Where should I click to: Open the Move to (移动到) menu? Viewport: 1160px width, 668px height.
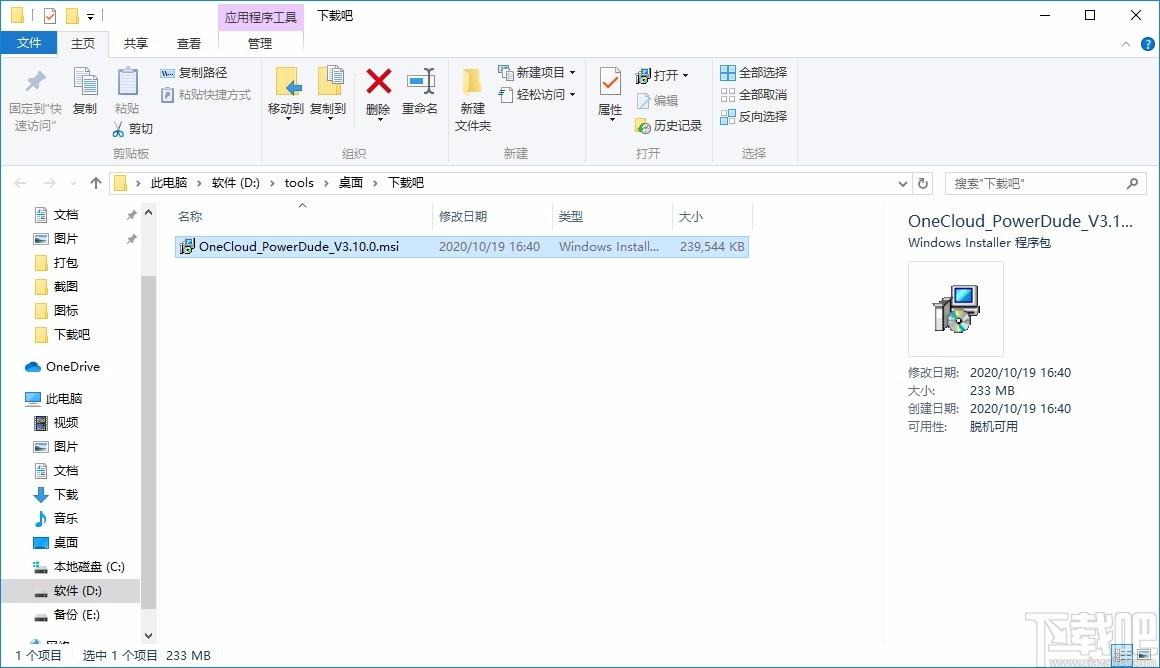coord(286,92)
